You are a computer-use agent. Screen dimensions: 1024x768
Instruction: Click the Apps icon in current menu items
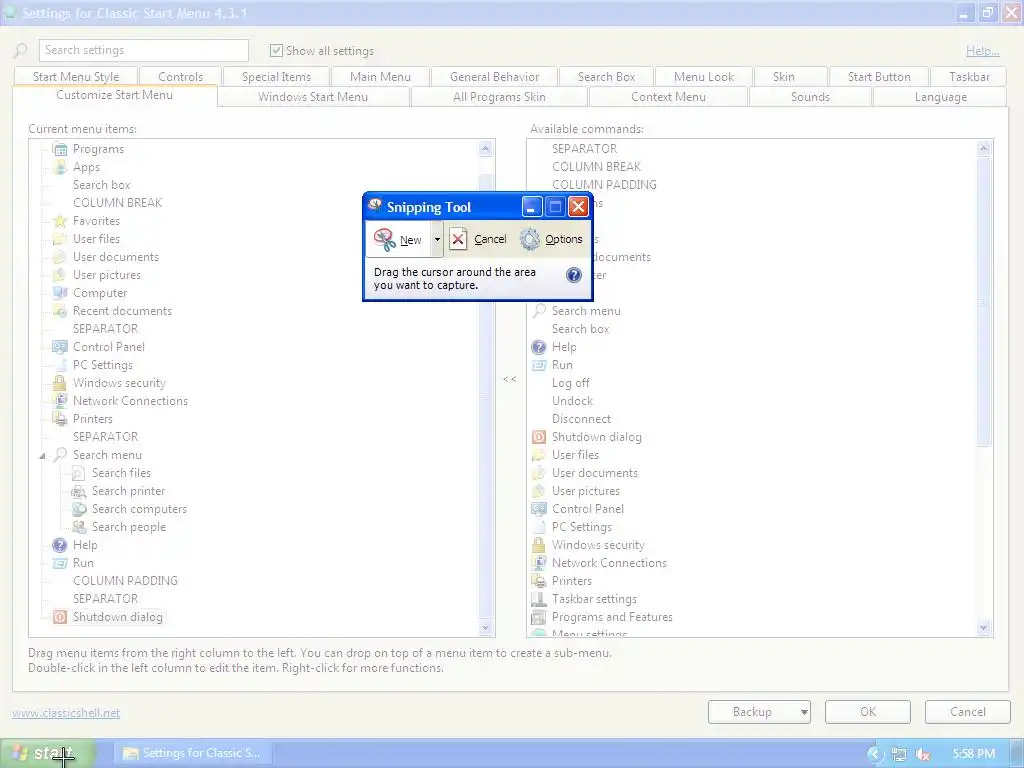[60, 167]
